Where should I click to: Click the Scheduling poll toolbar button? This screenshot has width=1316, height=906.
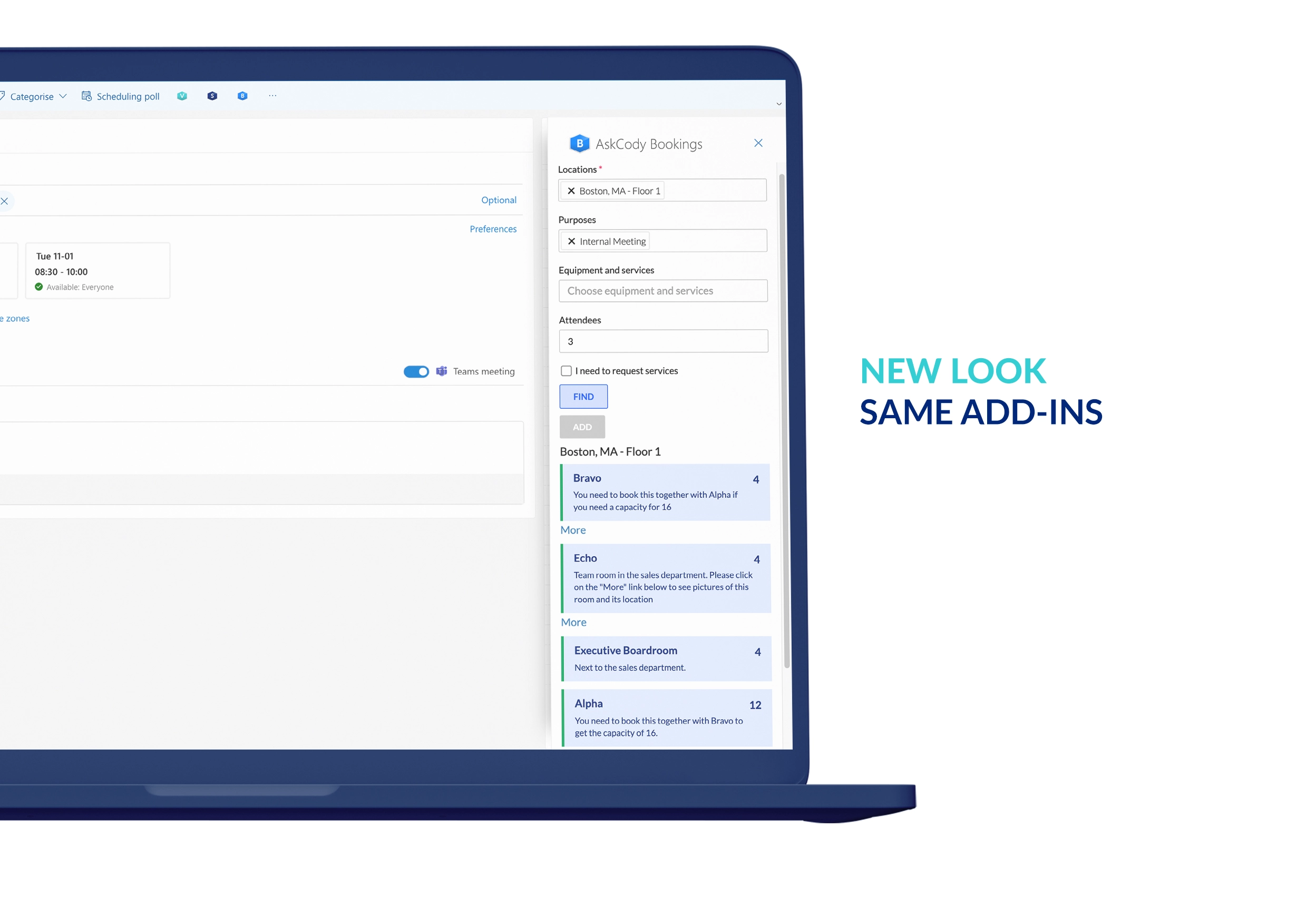(120, 96)
